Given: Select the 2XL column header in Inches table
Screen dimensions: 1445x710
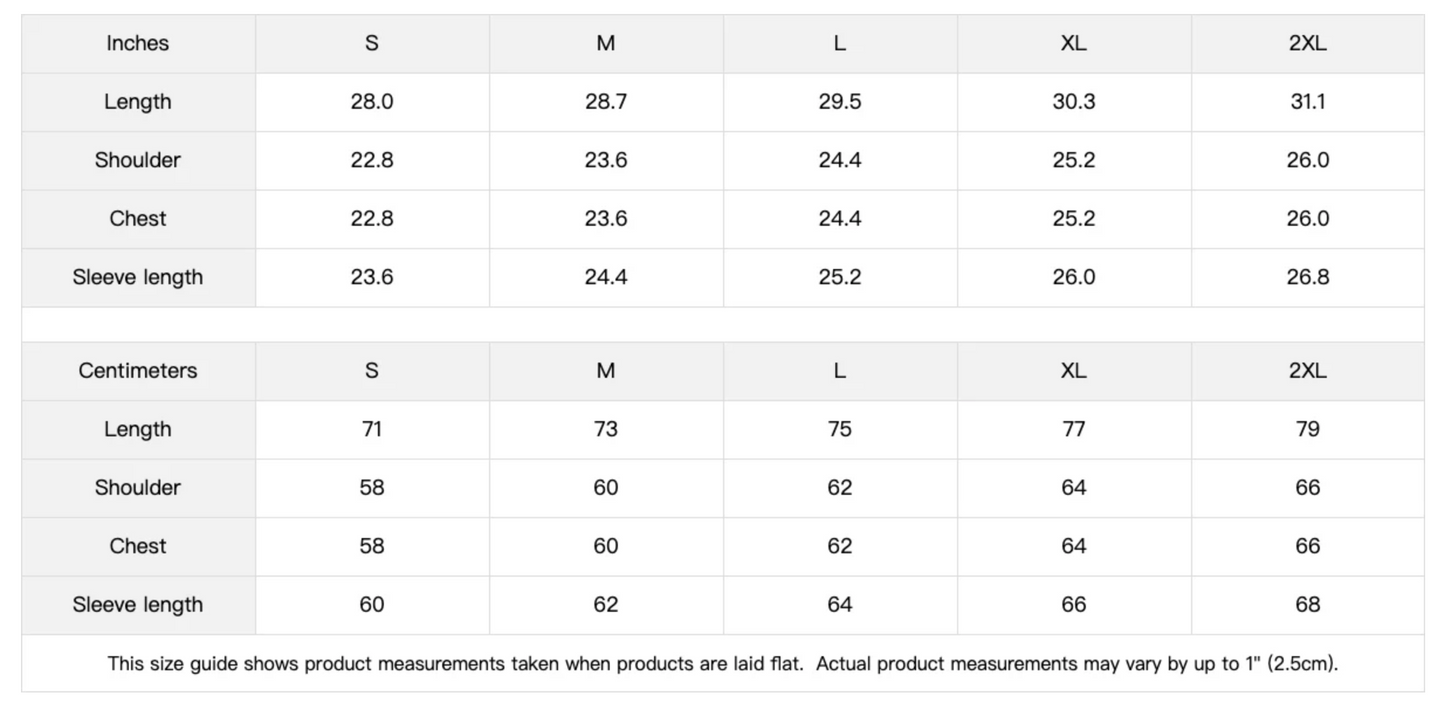Looking at the screenshot, I should (1307, 43).
